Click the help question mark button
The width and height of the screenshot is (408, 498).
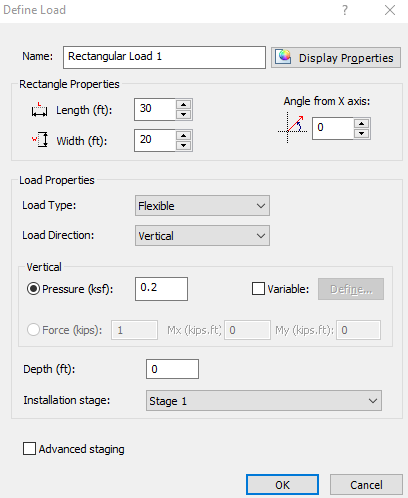pos(345,10)
